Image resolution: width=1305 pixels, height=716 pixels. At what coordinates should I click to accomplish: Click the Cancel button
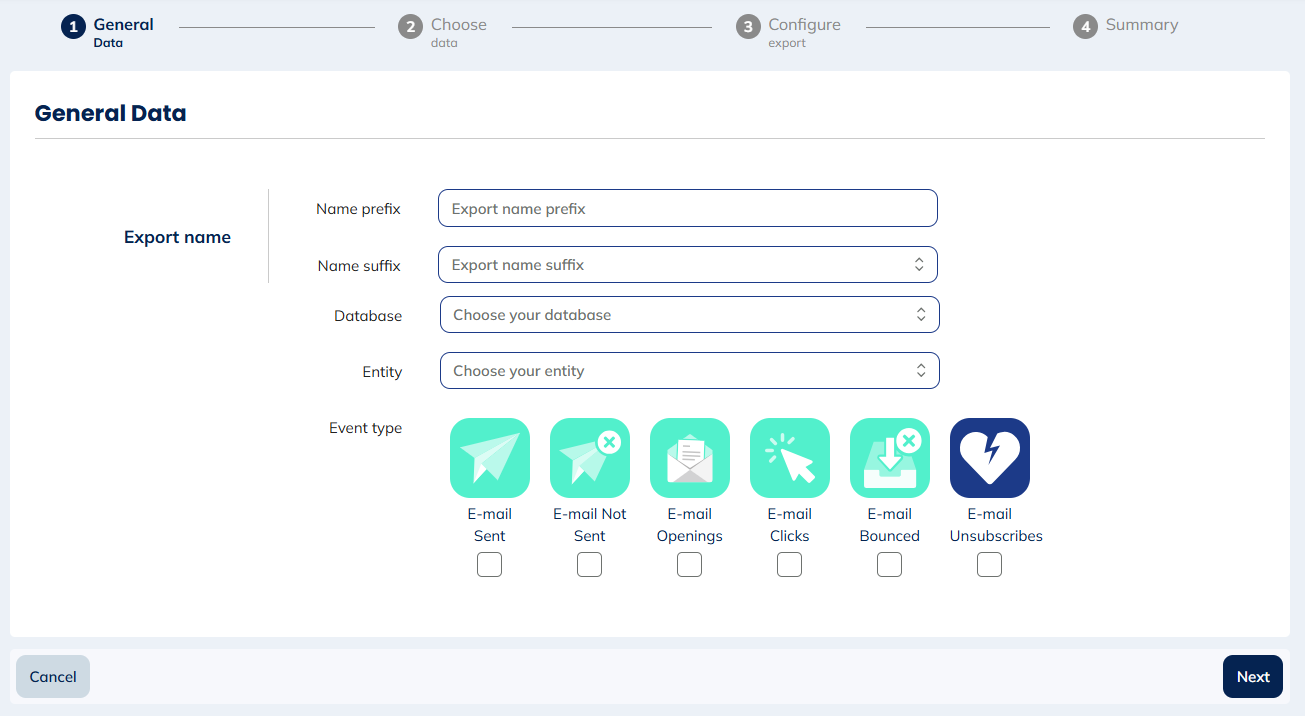pyautogui.click(x=52, y=676)
